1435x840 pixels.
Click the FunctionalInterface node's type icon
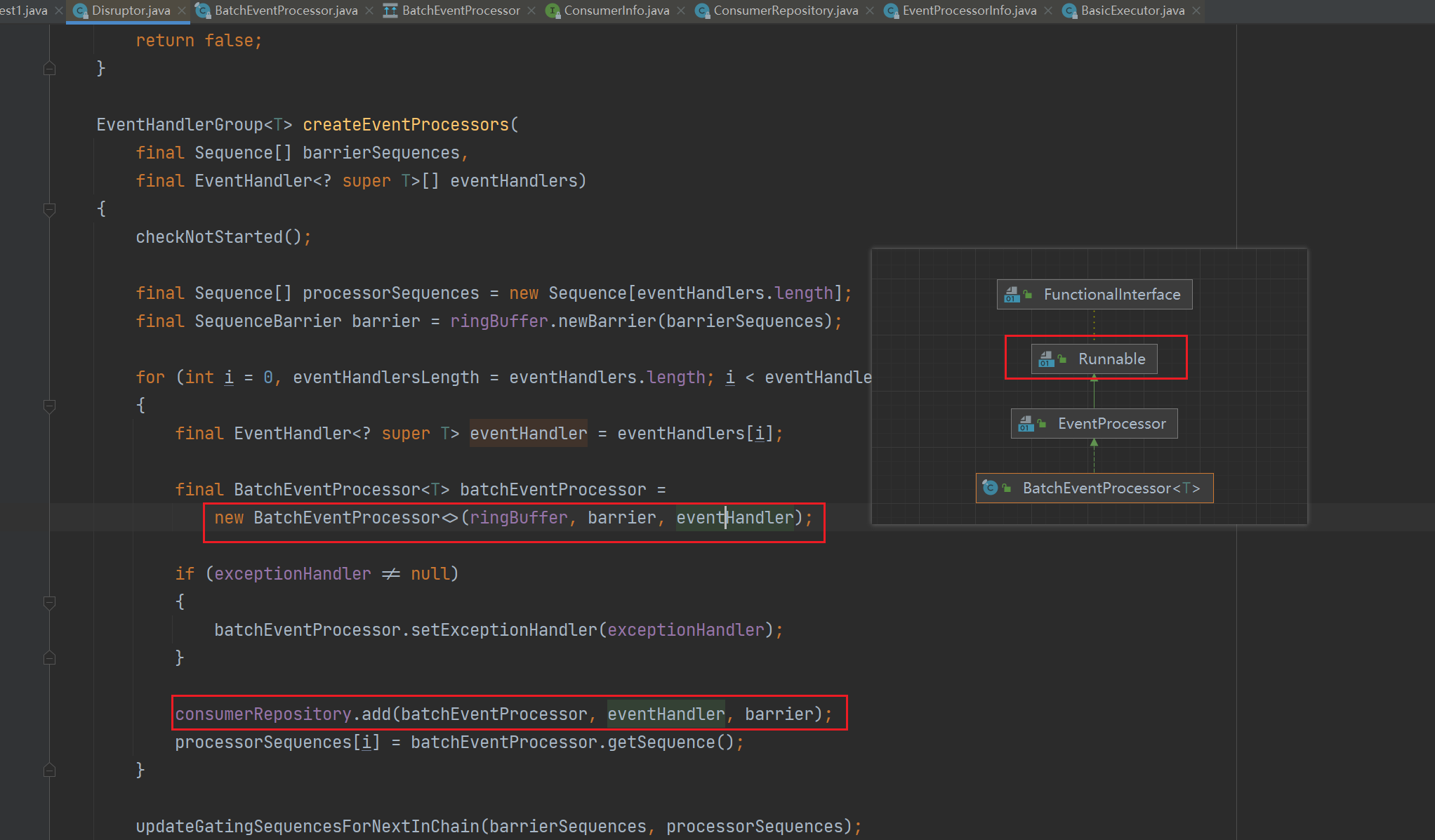pyautogui.click(x=1012, y=295)
